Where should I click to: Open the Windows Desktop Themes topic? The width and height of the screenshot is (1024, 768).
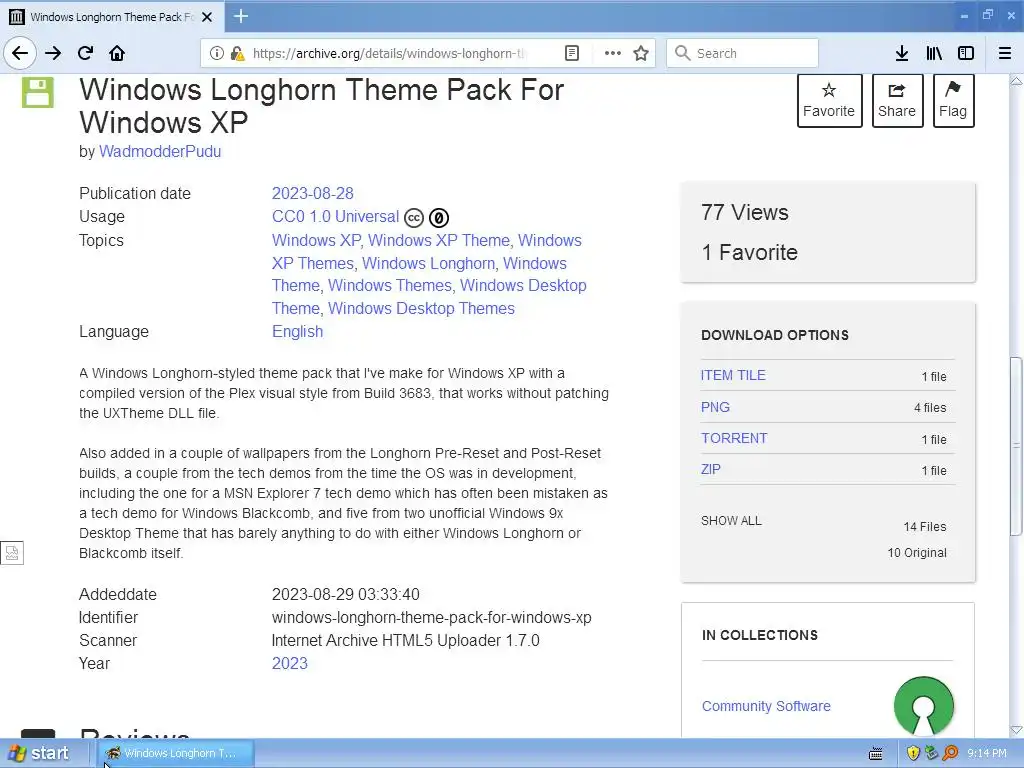click(x=421, y=308)
